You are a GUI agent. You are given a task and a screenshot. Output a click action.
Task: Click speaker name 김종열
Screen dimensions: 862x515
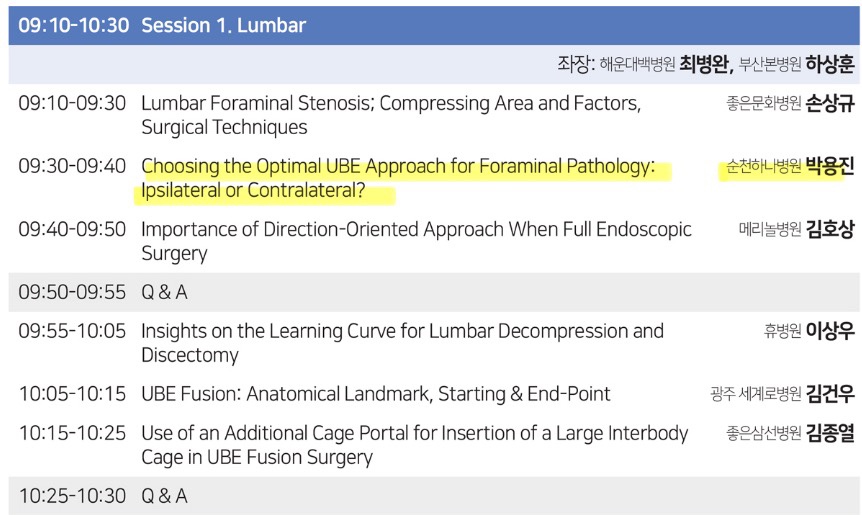830,433
